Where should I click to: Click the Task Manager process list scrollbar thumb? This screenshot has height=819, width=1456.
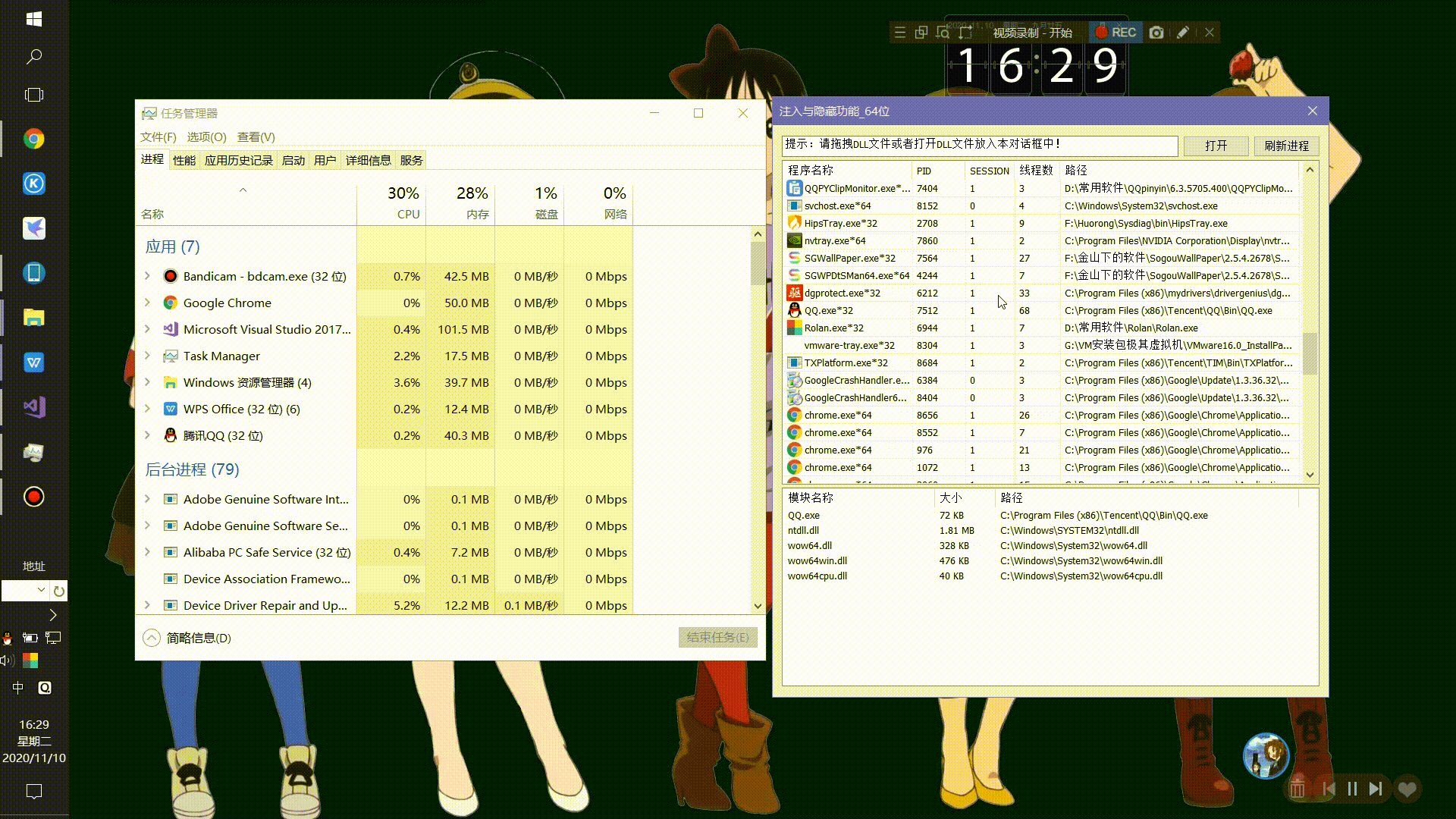click(758, 263)
